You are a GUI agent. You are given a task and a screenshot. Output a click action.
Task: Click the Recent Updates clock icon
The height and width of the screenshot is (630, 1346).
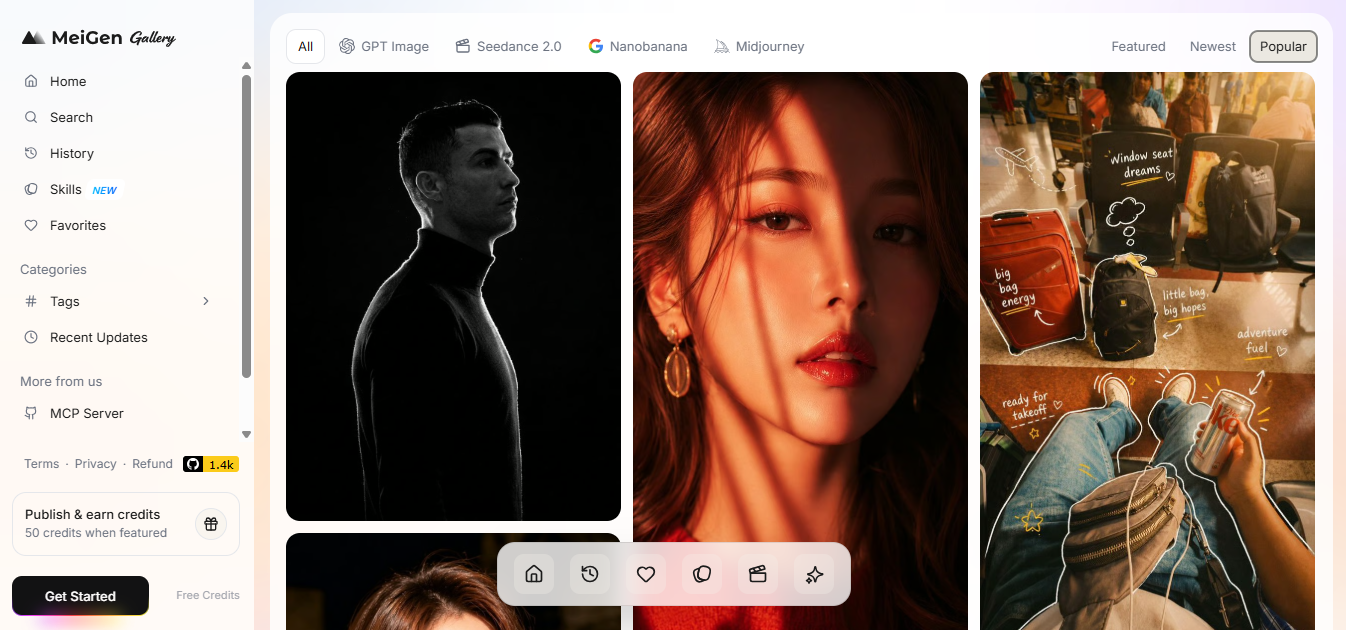tap(31, 337)
